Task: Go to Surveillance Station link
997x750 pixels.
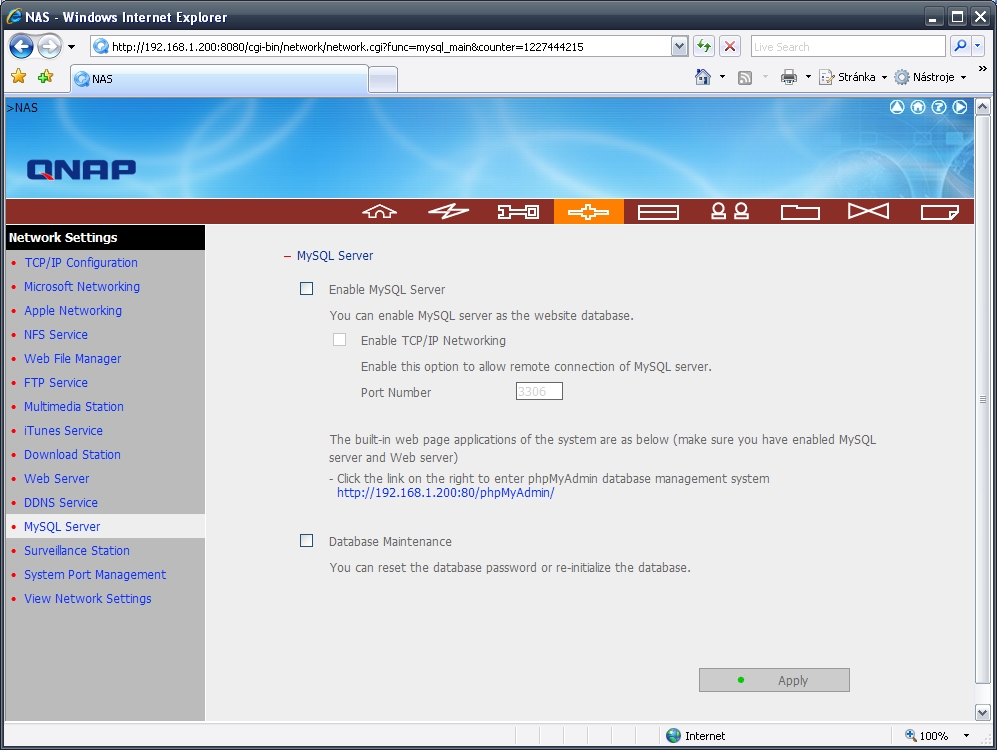Action: (77, 550)
